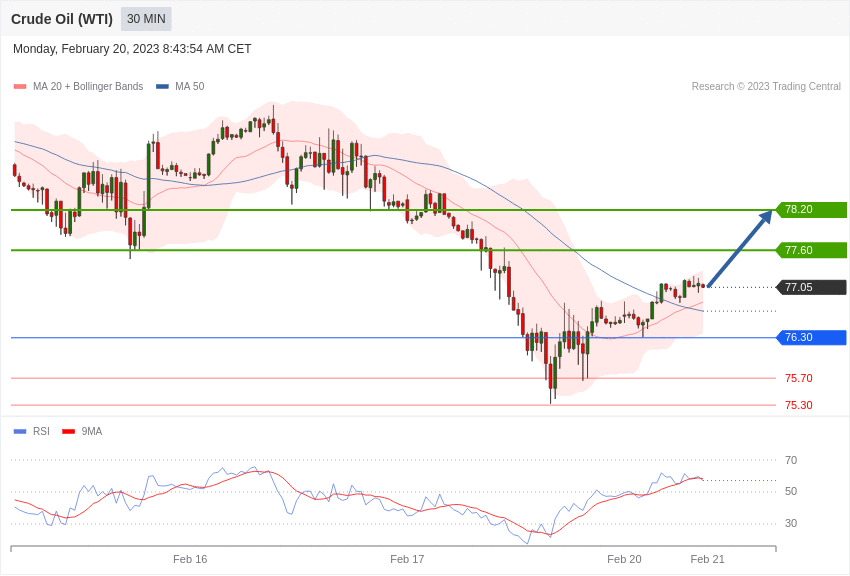Click the 30 MIN timeframe badge
Image resolution: width=850 pixels, height=576 pixels.
click(x=146, y=19)
